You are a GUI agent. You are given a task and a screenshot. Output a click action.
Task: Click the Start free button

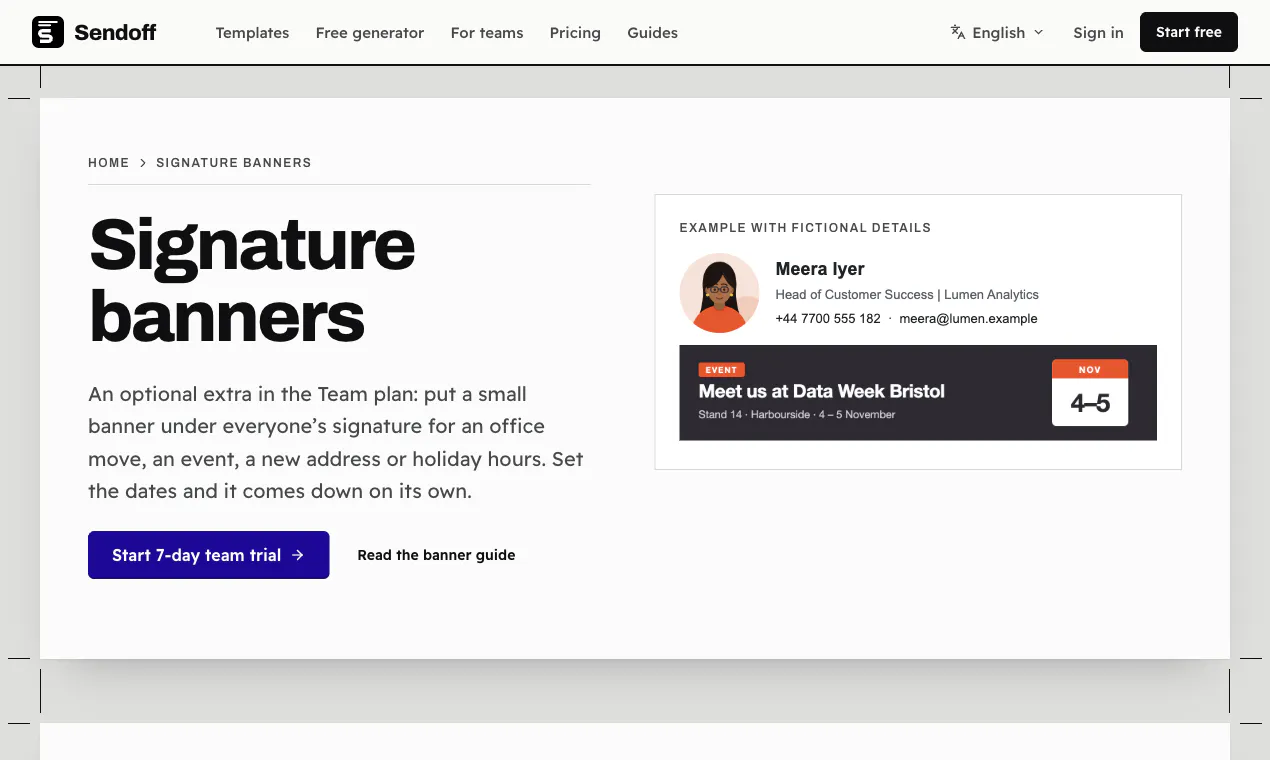click(1189, 32)
